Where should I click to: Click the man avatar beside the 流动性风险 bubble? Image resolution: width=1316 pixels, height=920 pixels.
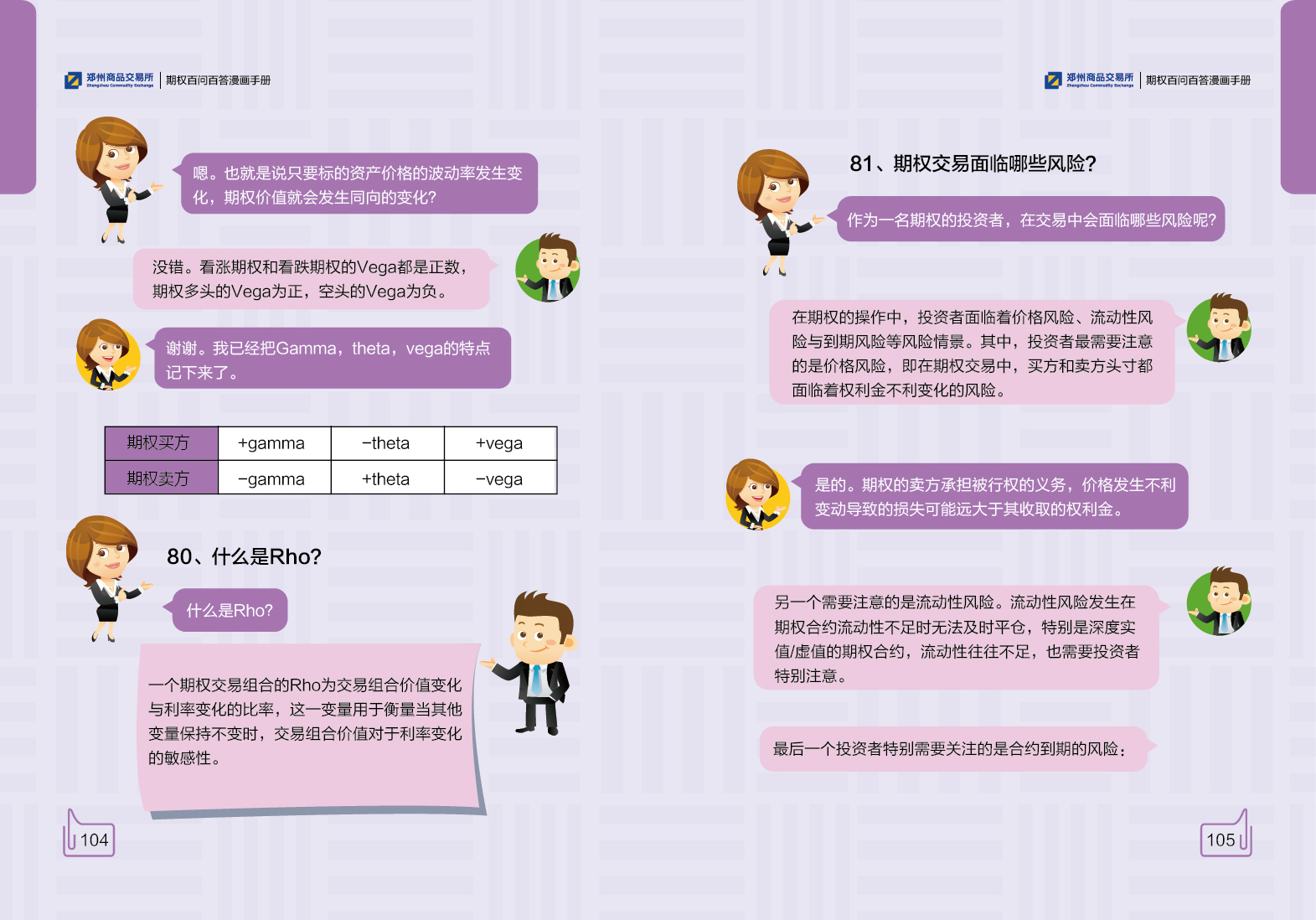pos(1220,601)
